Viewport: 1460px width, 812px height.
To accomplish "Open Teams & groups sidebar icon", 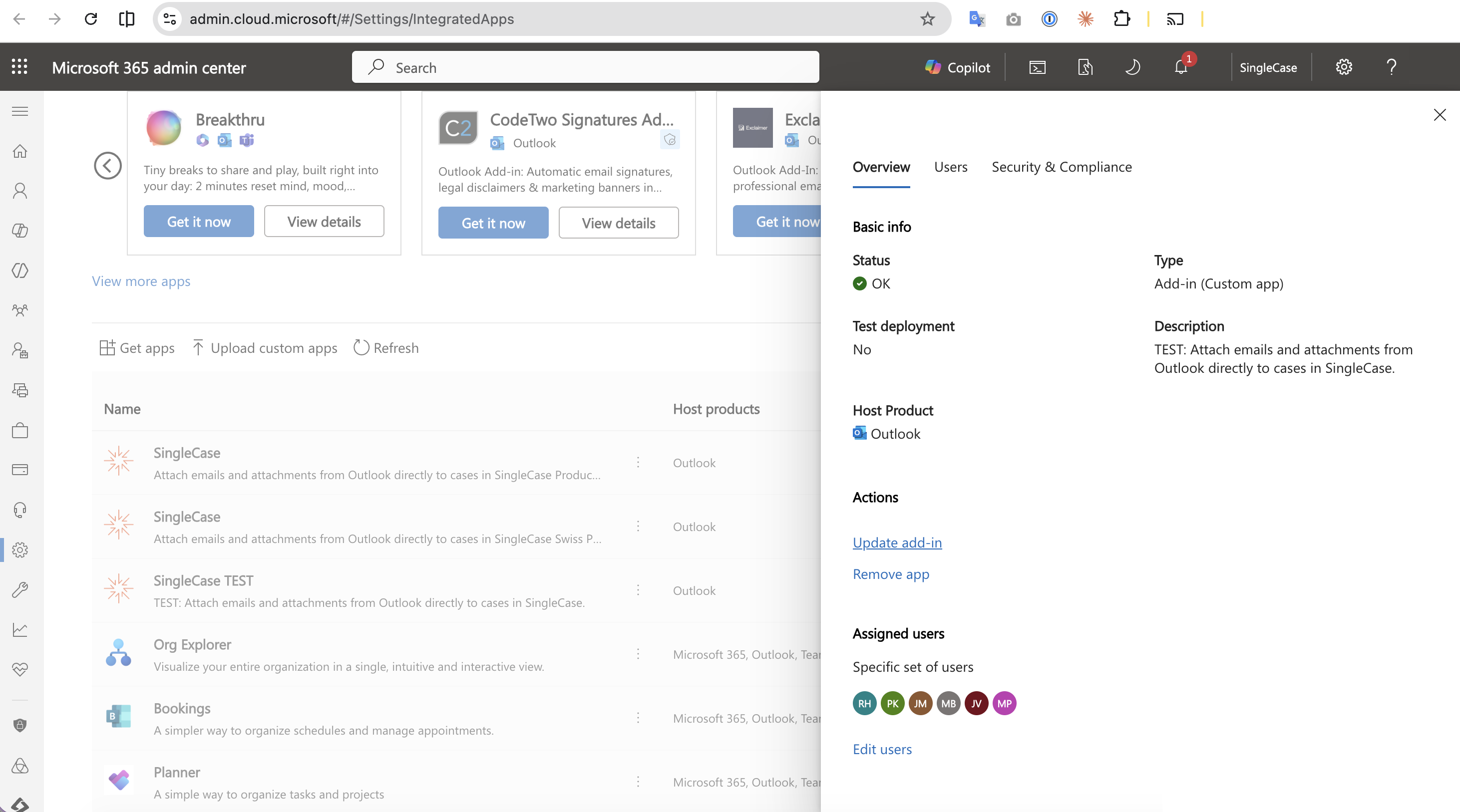I will pyautogui.click(x=20, y=310).
